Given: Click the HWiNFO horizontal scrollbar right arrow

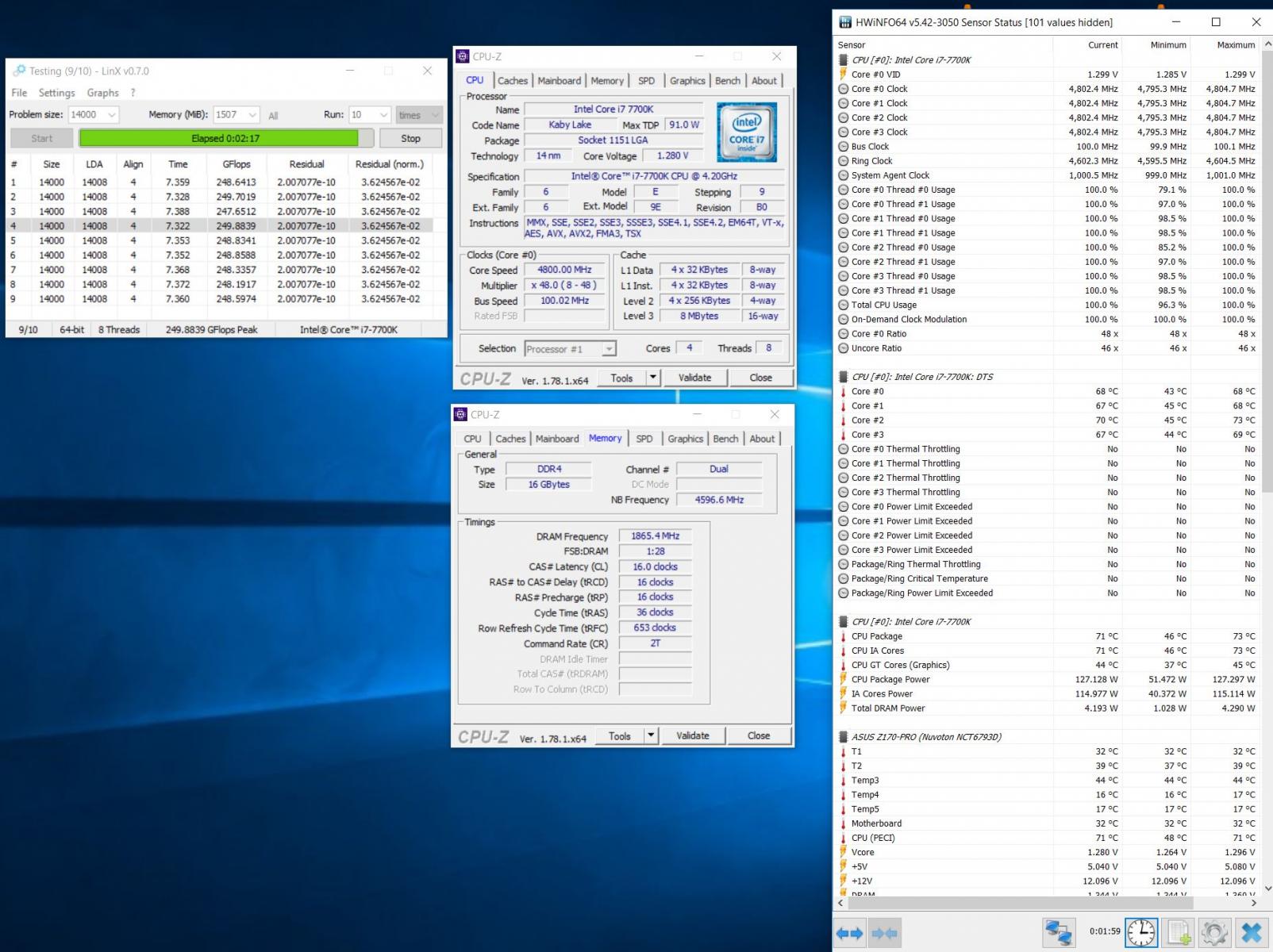Looking at the screenshot, I should pos(1253,903).
